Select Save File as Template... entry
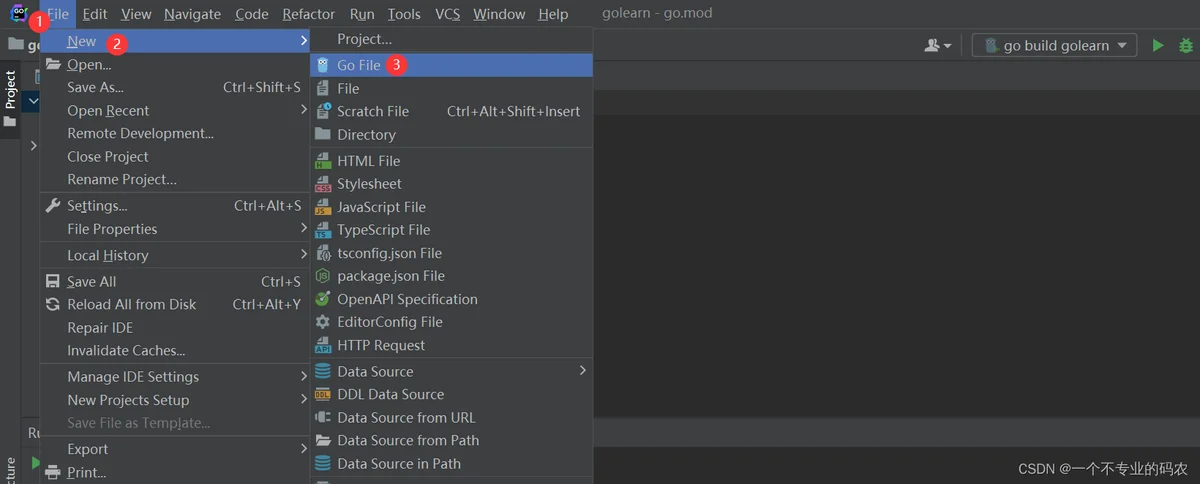The image size is (1200, 484). coord(173,423)
